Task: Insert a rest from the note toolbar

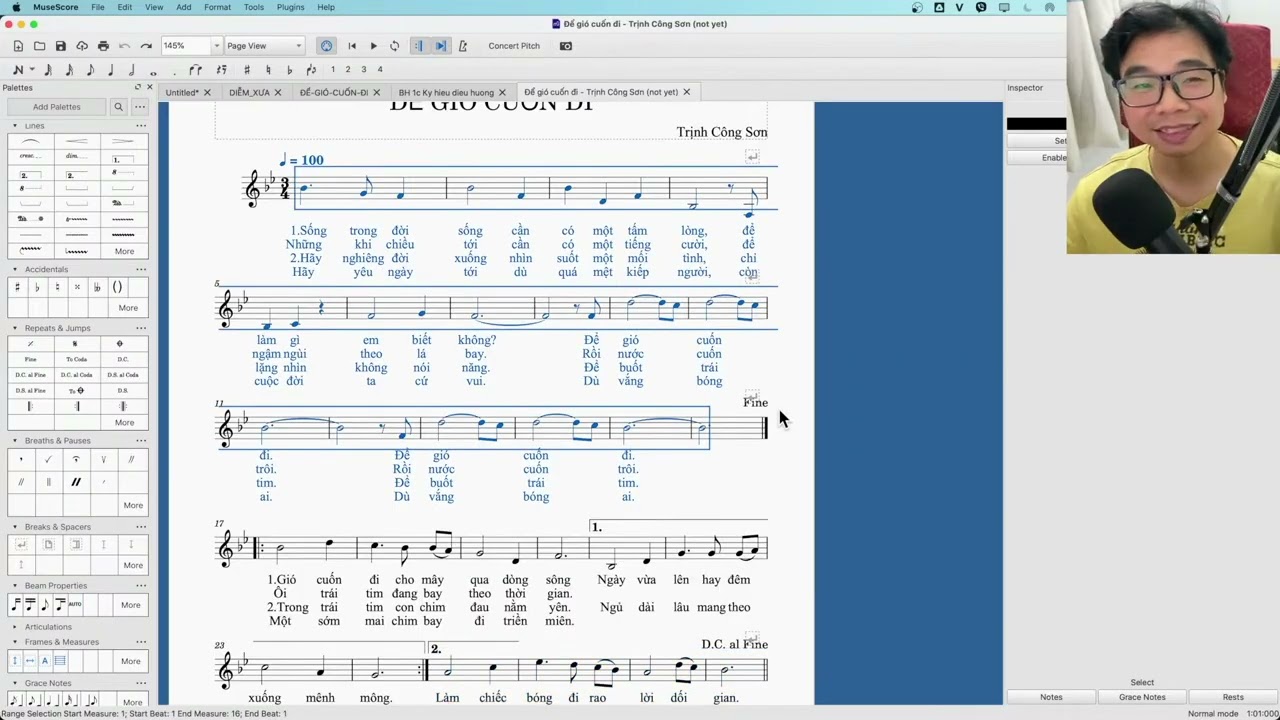Action: point(221,70)
